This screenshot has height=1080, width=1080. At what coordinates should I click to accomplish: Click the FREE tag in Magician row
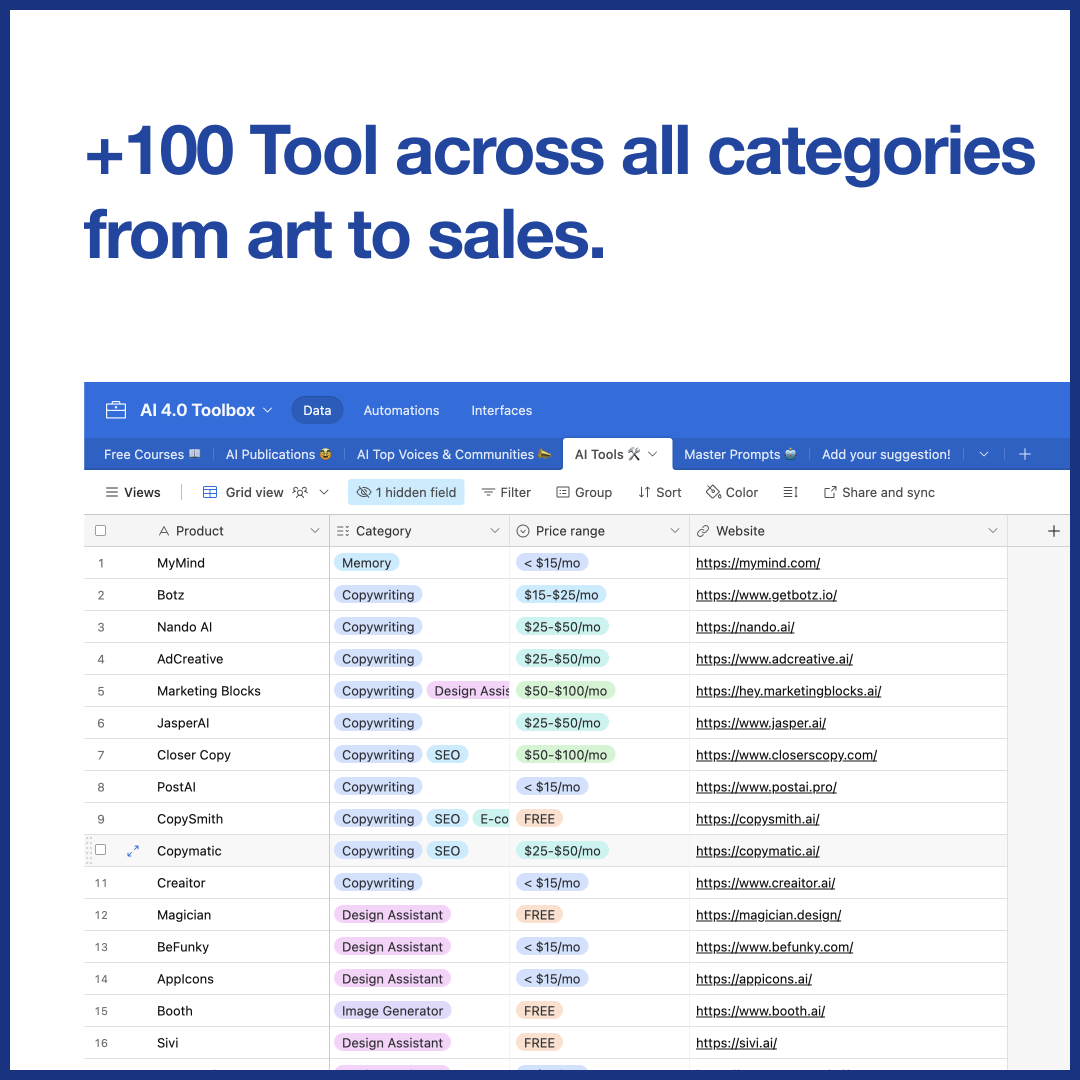tap(539, 915)
